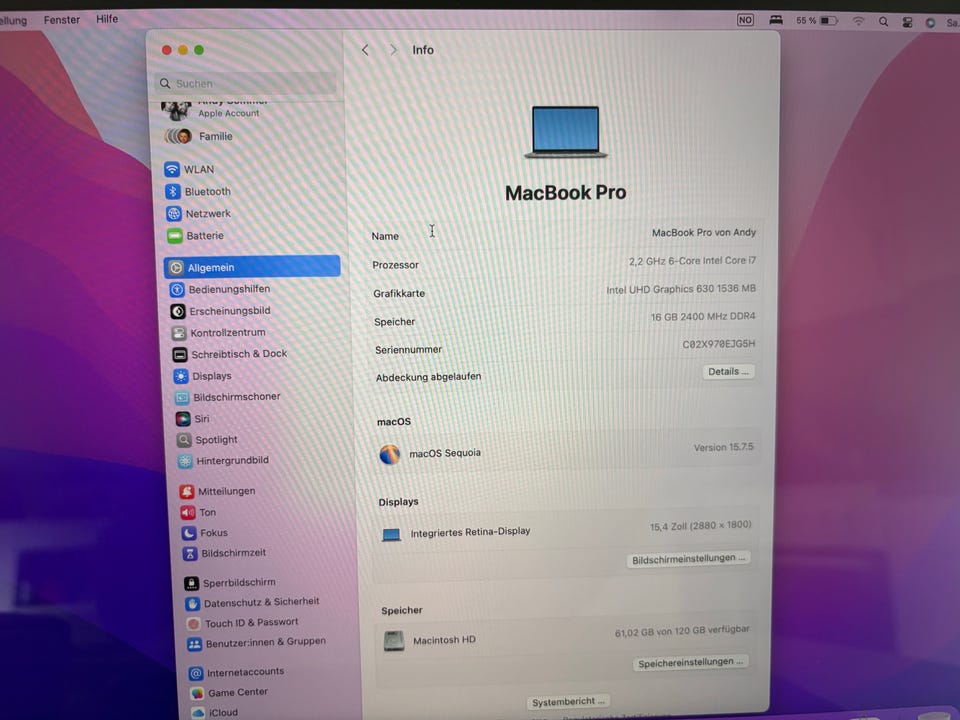Image resolution: width=960 pixels, height=720 pixels.
Task: Click the Siri menu bar icon
Action: [930, 23]
